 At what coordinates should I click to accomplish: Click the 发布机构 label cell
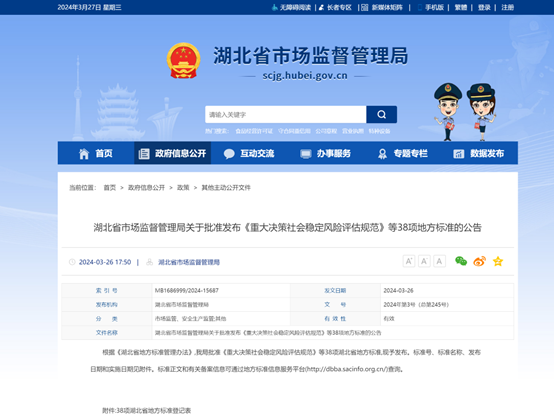tap(107, 305)
